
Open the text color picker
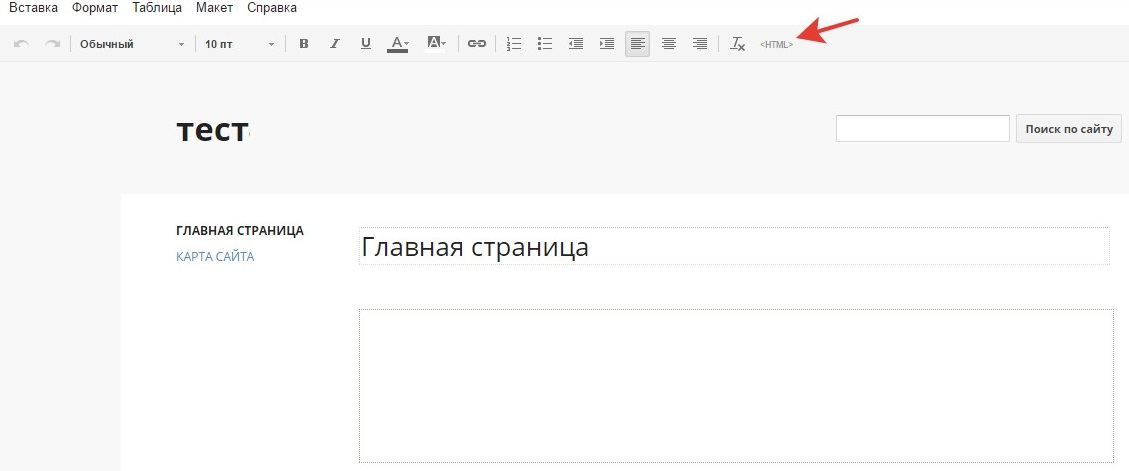(398, 44)
